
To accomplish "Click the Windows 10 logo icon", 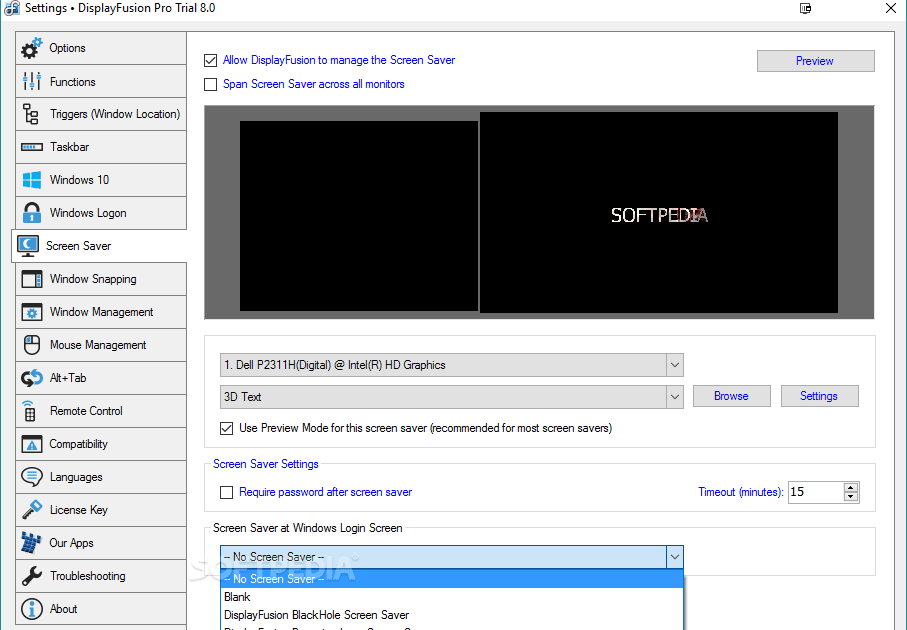I will tap(32, 180).
